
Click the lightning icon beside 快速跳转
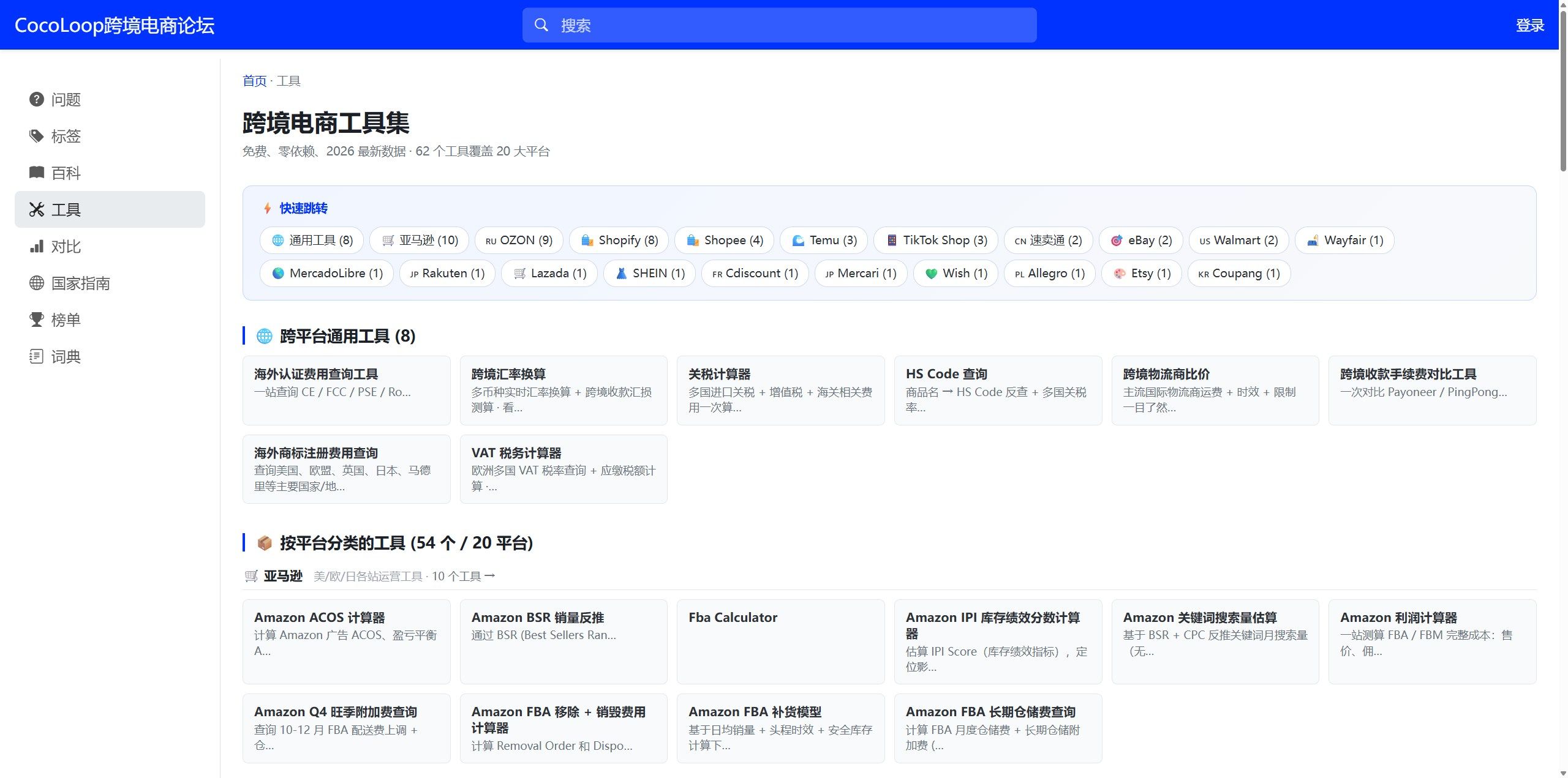point(268,208)
